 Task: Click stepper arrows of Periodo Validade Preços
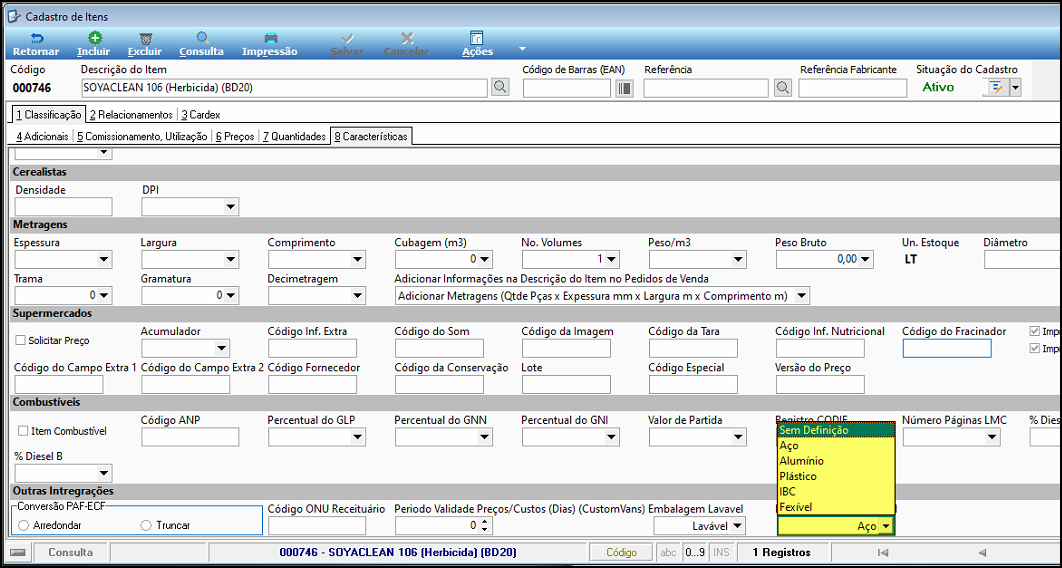486,525
